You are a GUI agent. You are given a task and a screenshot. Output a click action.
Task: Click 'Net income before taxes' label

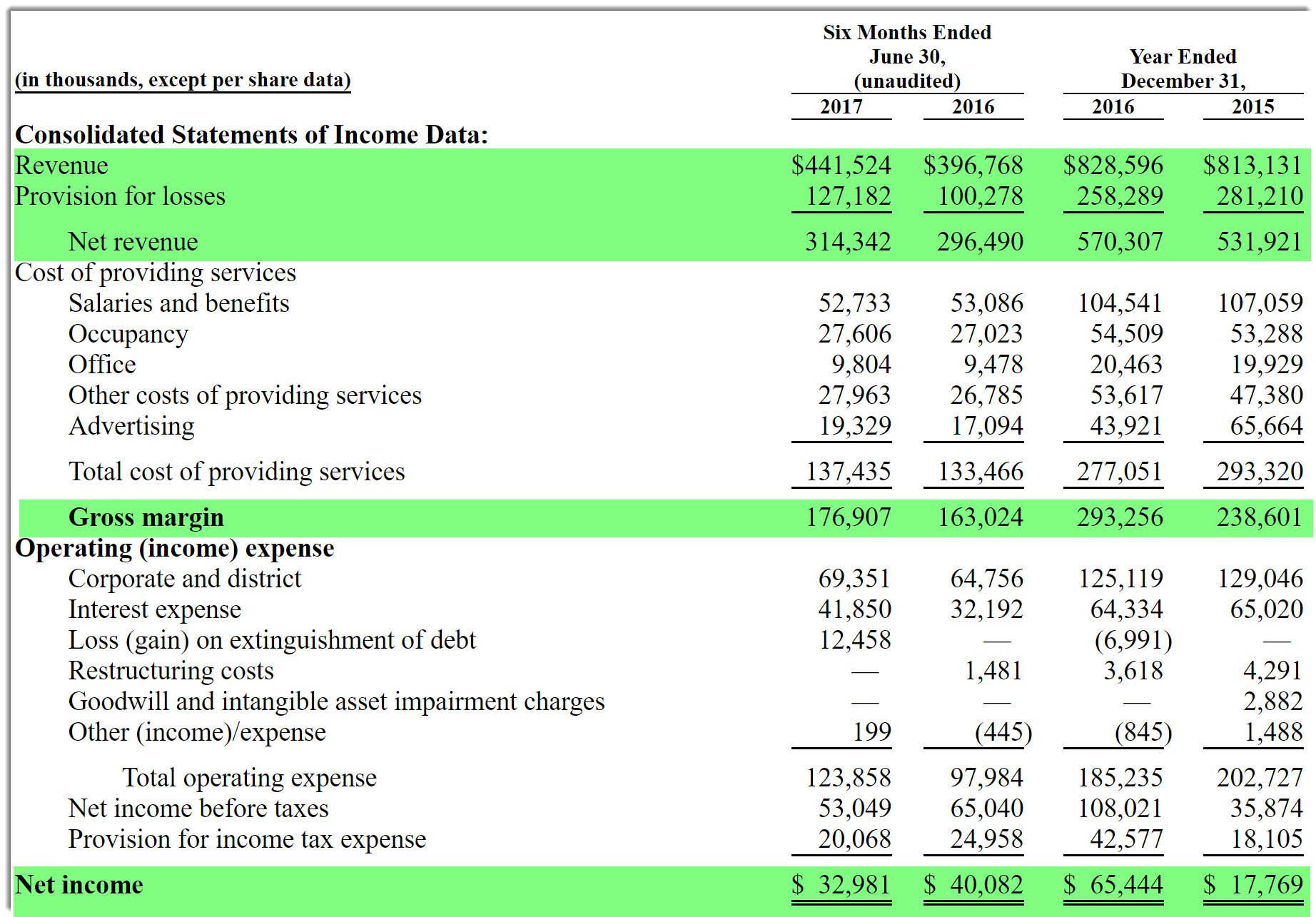click(198, 809)
